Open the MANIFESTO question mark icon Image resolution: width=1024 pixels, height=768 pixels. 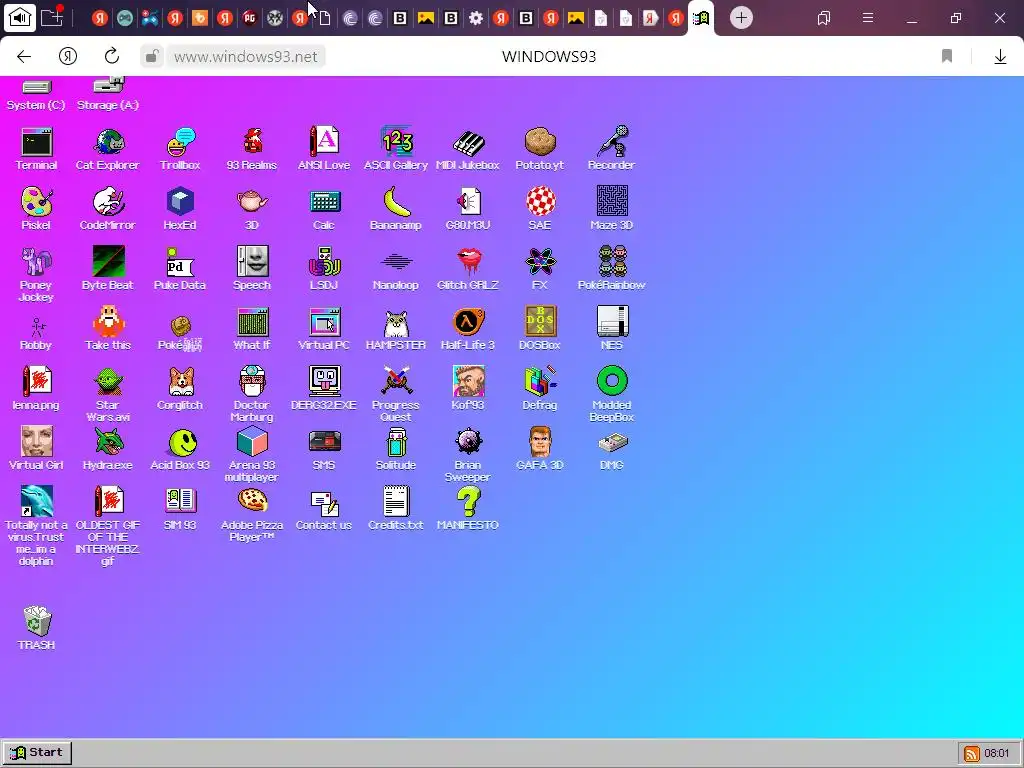(468, 509)
